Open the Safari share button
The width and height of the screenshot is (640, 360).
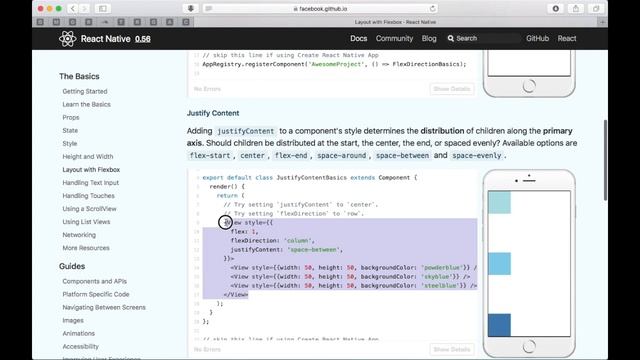click(x=576, y=9)
